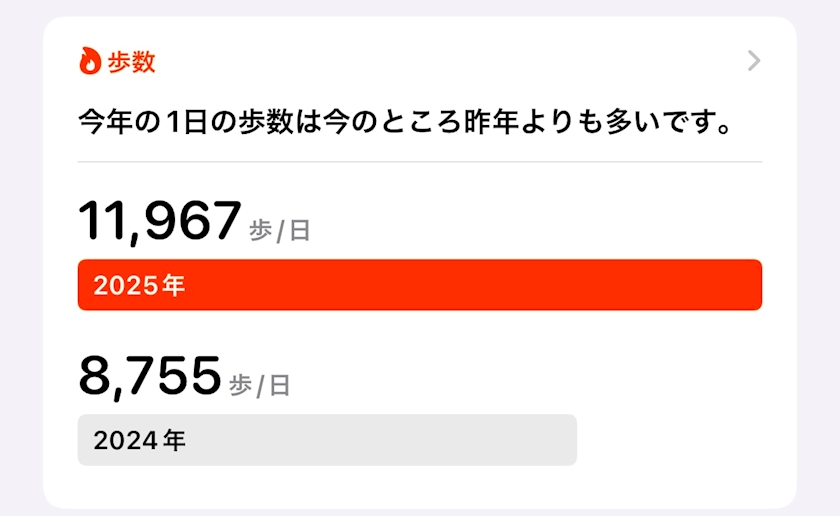
Task: Select the red 2025年 bar
Action: [420, 285]
